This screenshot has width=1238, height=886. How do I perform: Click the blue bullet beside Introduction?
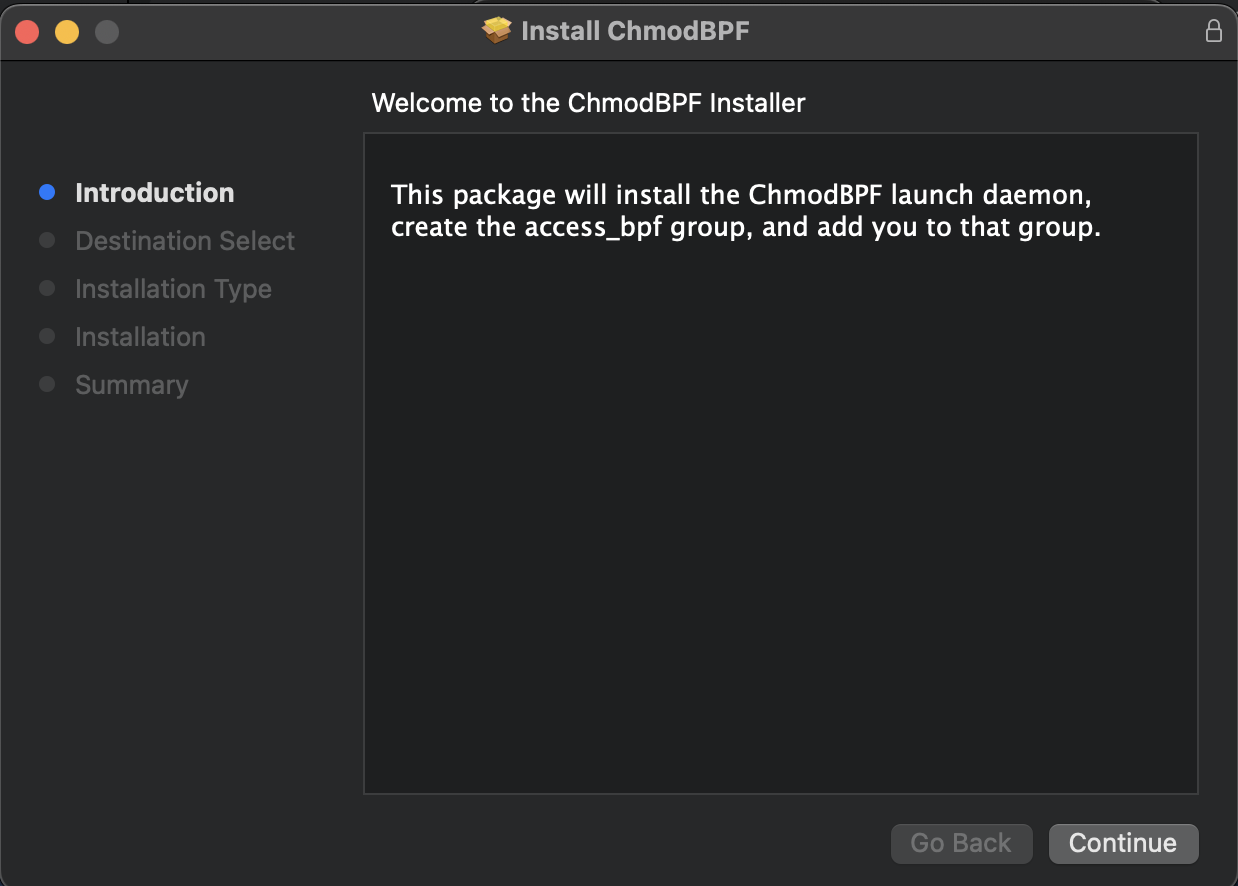(47, 193)
